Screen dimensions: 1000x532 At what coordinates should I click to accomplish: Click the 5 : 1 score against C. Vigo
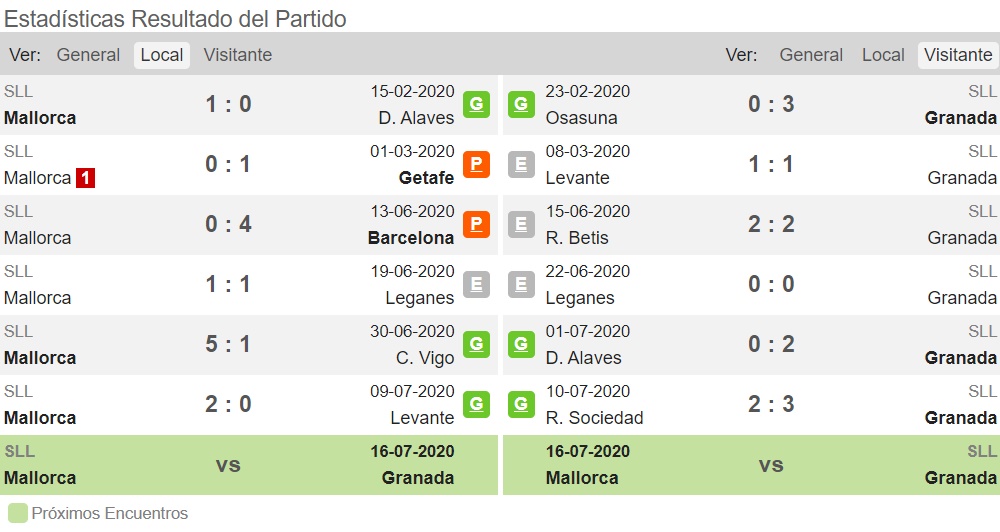tap(228, 344)
